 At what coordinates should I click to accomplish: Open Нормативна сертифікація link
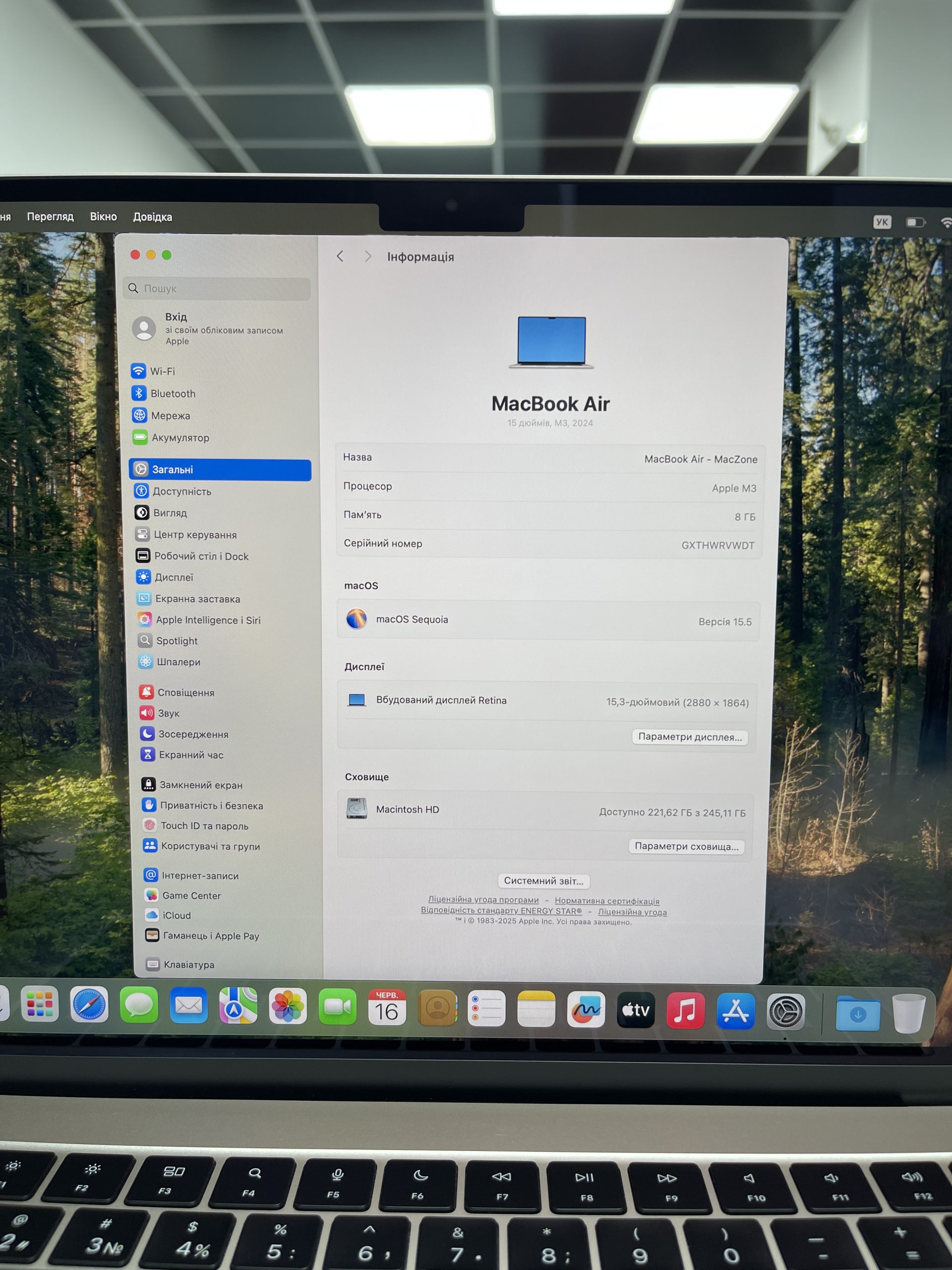pos(606,901)
